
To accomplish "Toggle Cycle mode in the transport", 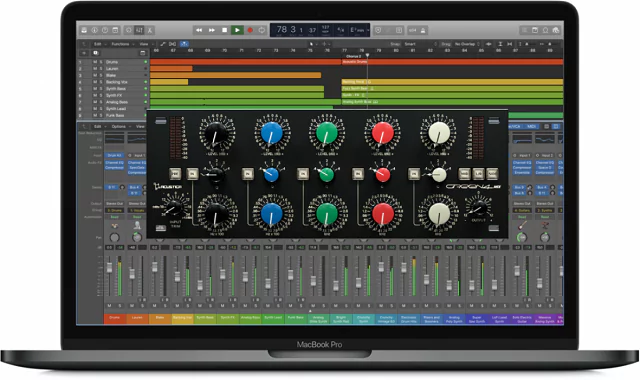I will [x=262, y=30].
